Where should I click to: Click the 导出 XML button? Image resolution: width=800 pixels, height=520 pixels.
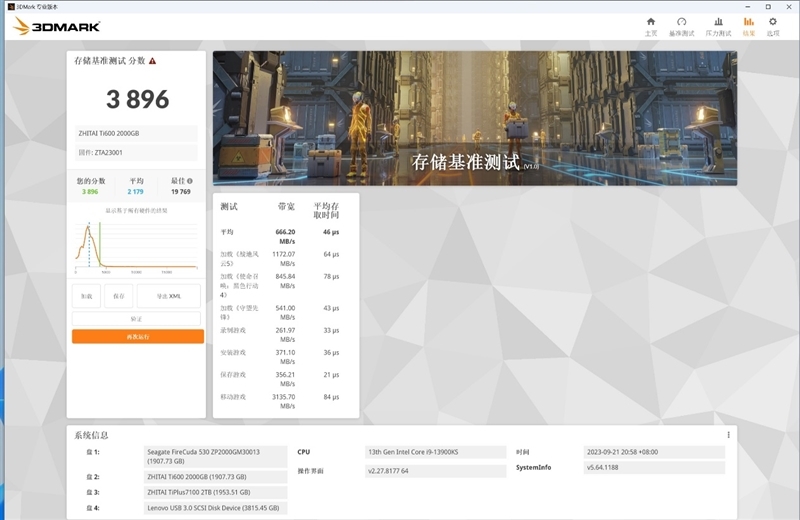tap(169, 296)
